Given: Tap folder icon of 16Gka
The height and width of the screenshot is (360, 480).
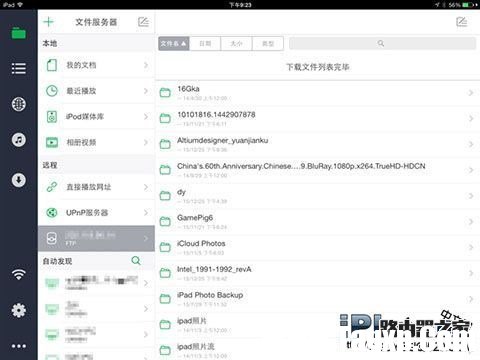Looking at the screenshot, I should [165, 92].
